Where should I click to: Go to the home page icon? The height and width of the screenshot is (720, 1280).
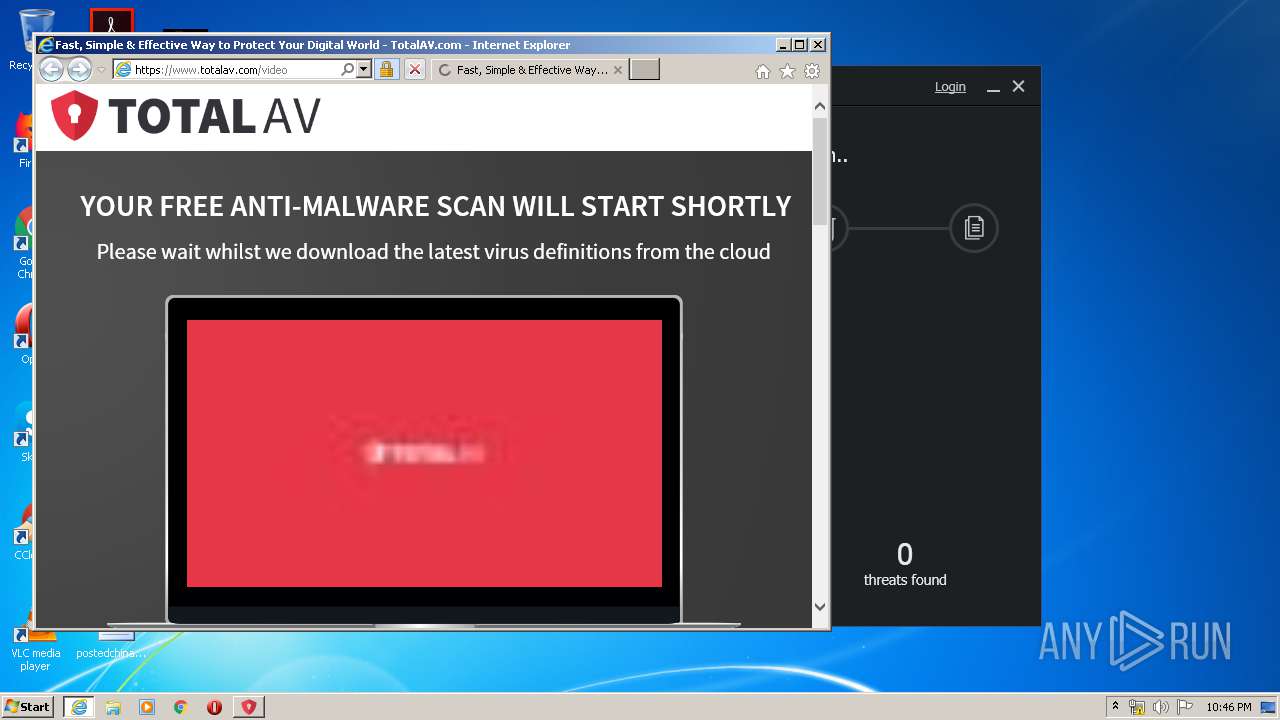click(763, 71)
